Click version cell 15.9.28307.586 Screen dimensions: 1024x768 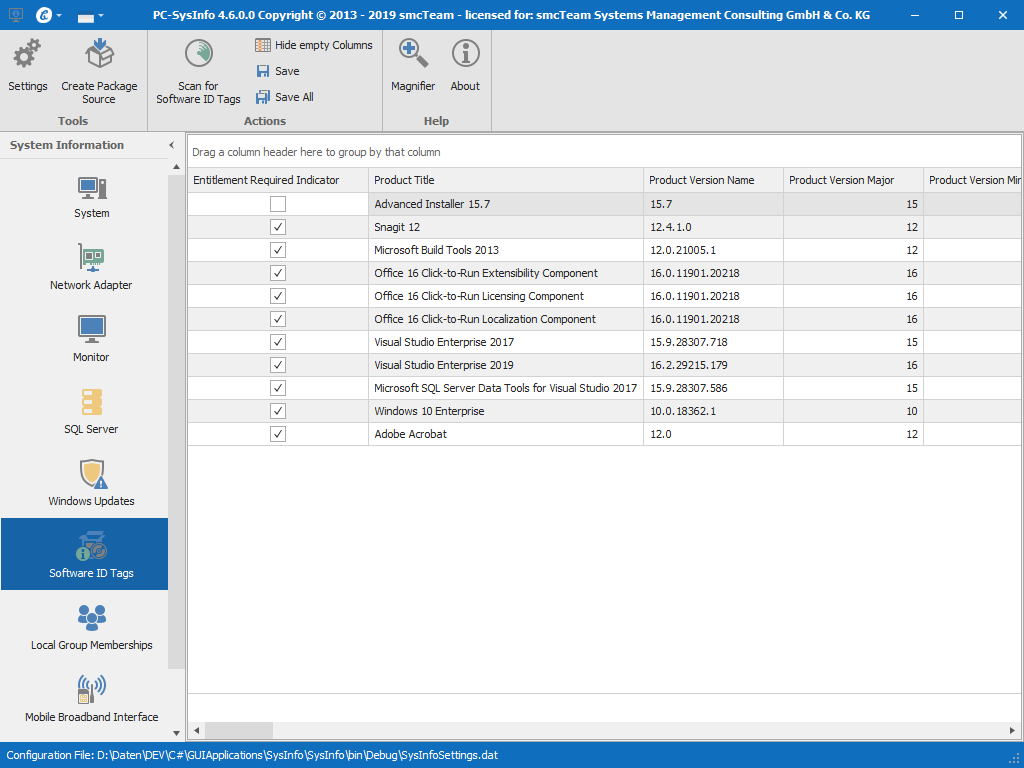coord(713,388)
